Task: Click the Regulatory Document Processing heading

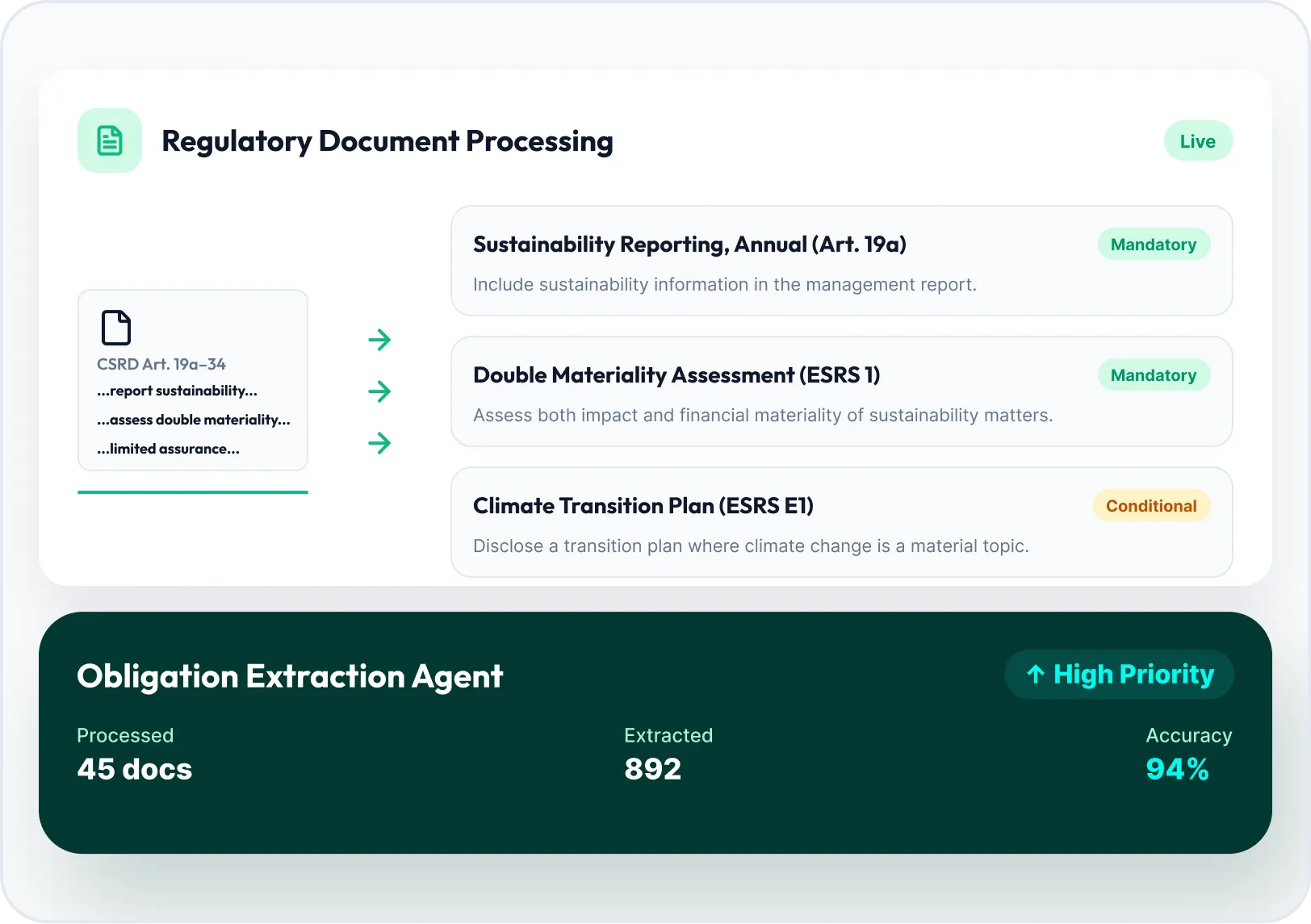Action: point(387,141)
